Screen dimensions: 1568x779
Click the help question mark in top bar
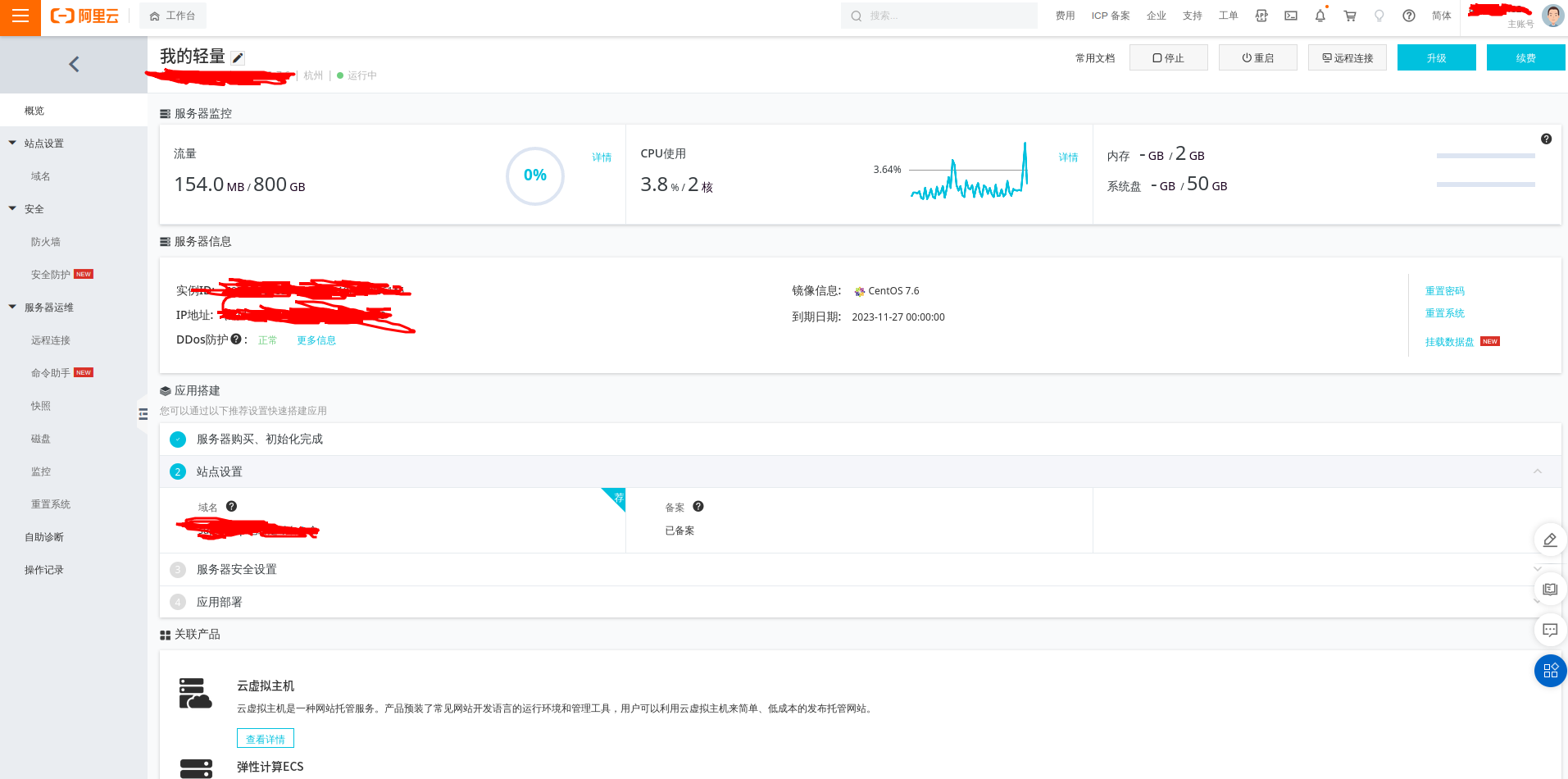tap(1409, 16)
